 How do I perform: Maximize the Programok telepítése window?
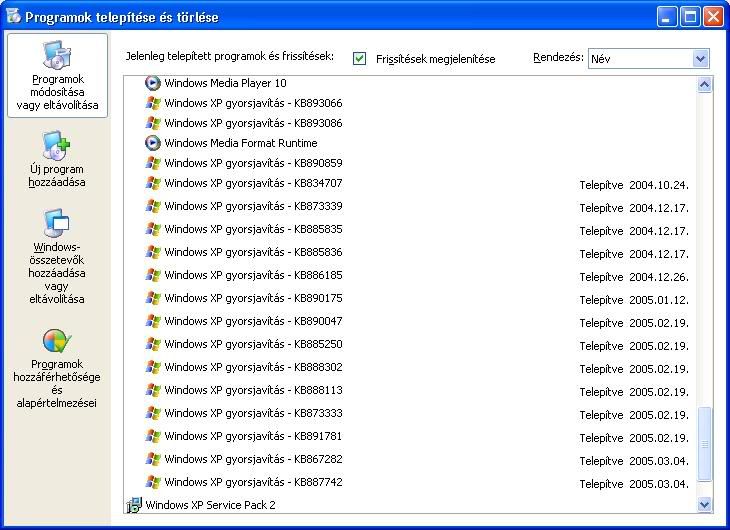(x=690, y=17)
